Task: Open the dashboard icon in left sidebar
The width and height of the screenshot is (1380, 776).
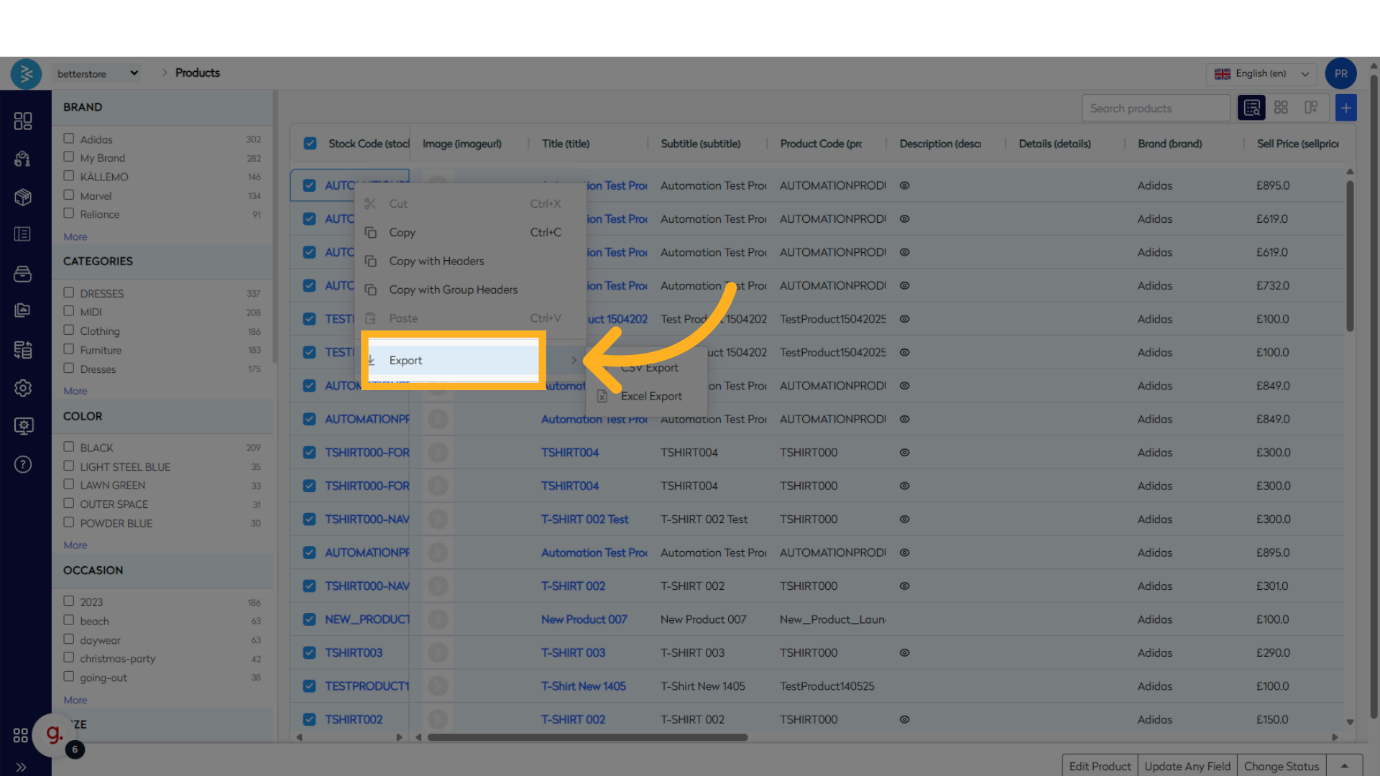Action: point(22,121)
